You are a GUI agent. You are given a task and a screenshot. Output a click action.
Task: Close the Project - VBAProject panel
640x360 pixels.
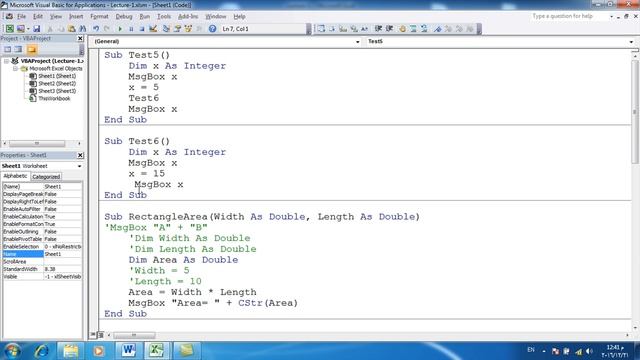[80, 38]
